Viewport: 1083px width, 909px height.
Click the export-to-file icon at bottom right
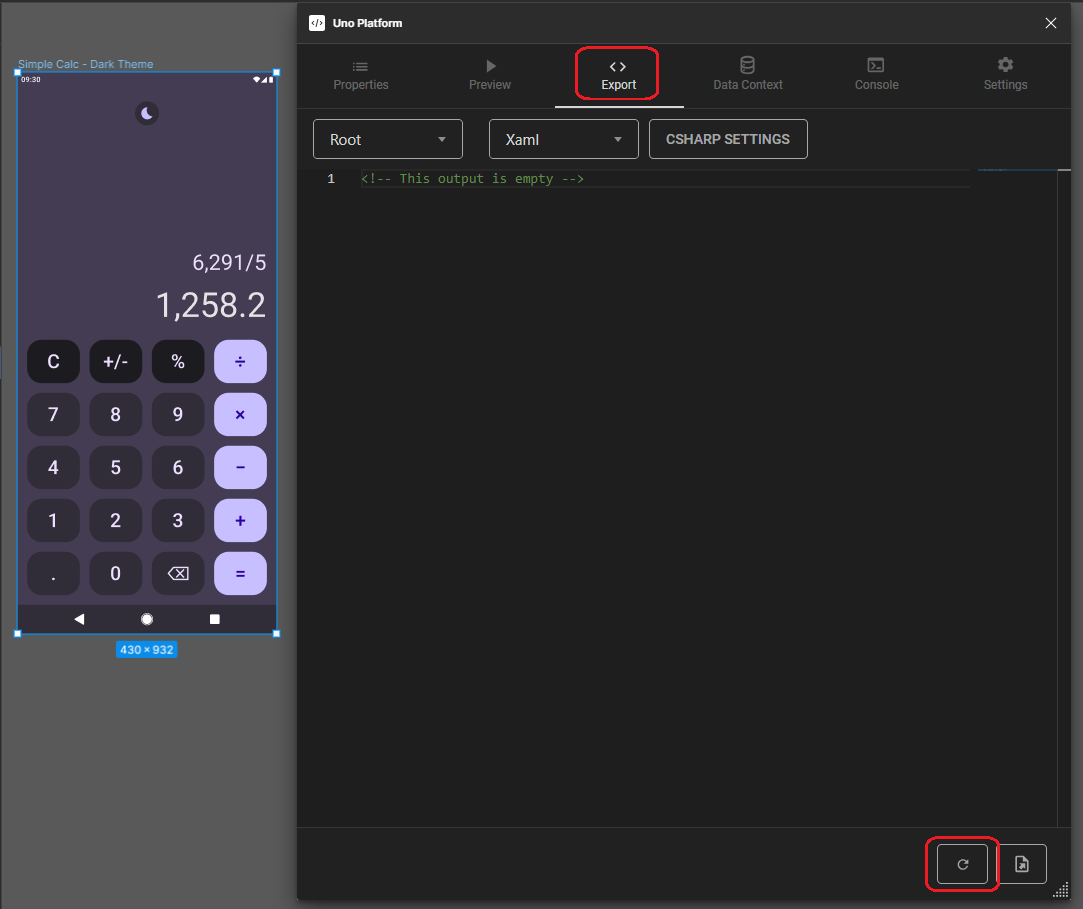1022,863
